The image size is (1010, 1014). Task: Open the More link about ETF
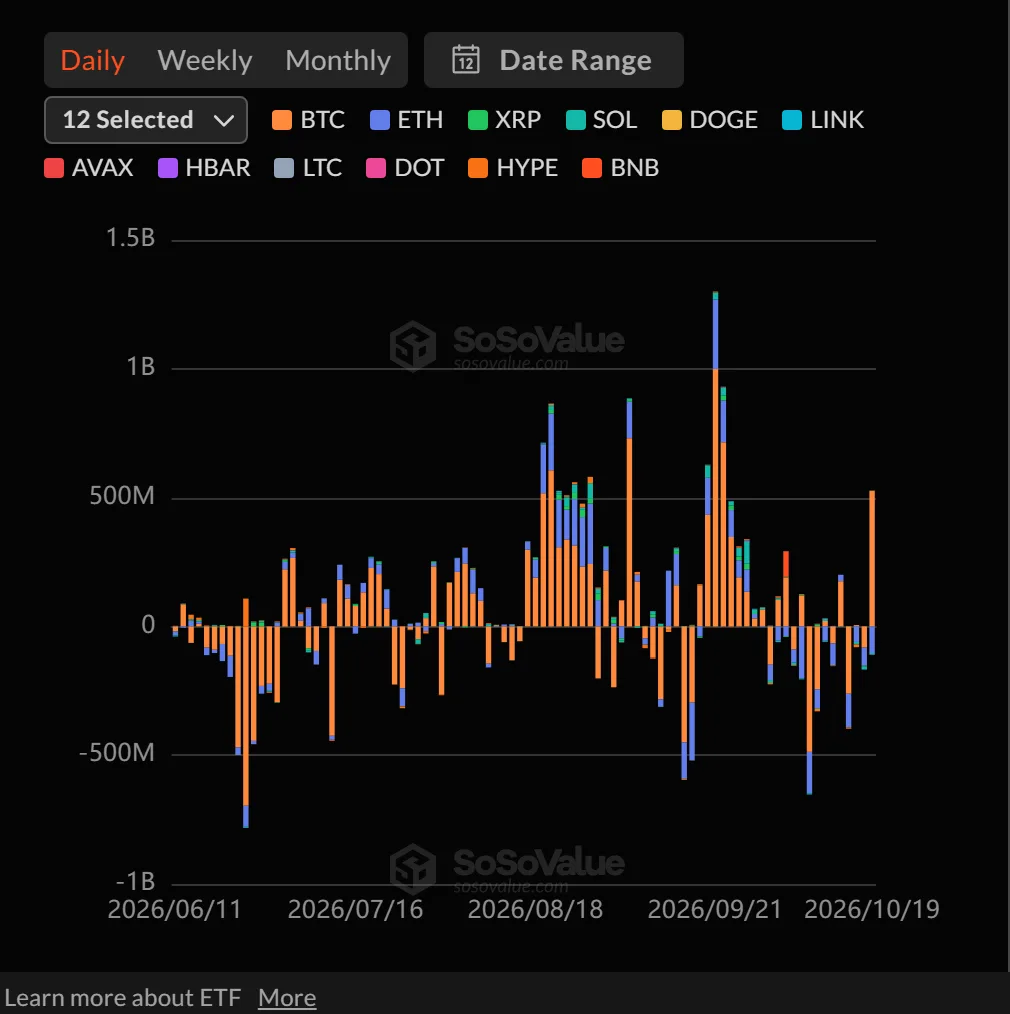[287, 998]
